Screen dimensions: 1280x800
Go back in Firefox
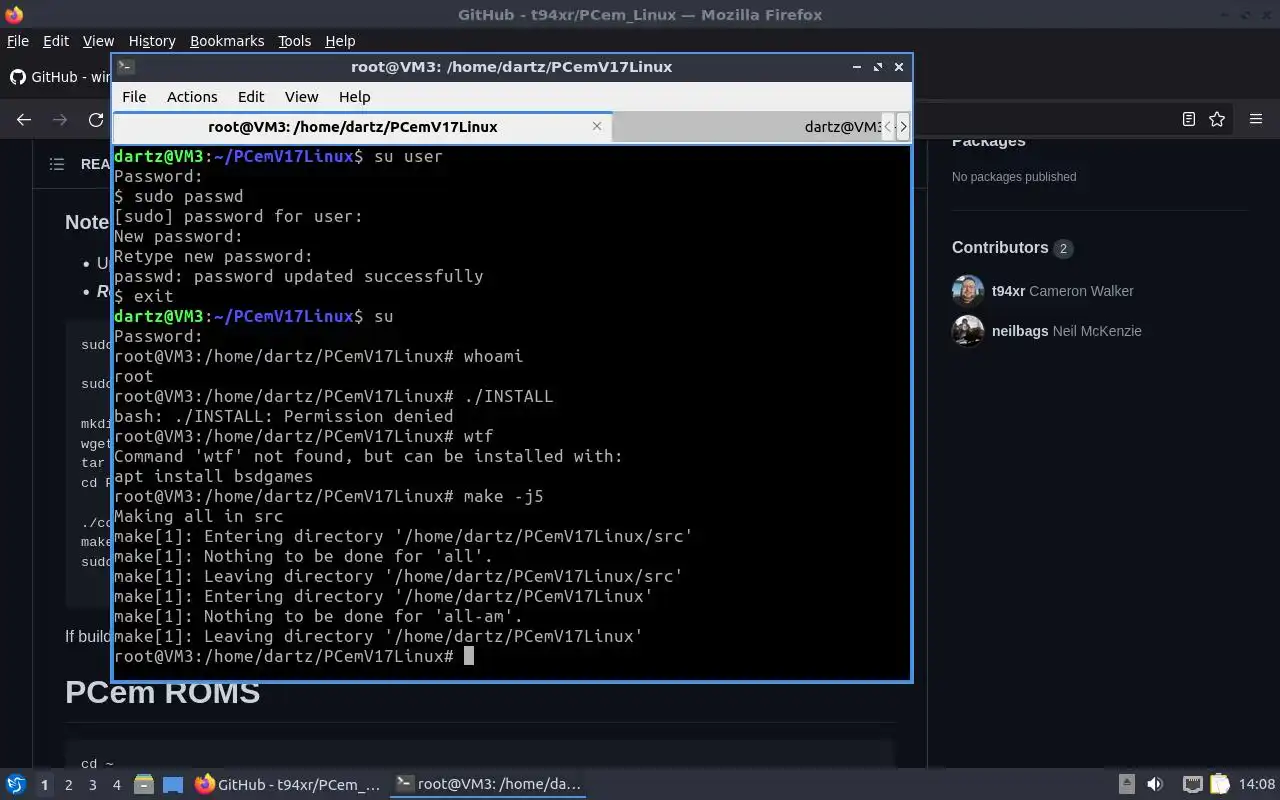click(24, 119)
